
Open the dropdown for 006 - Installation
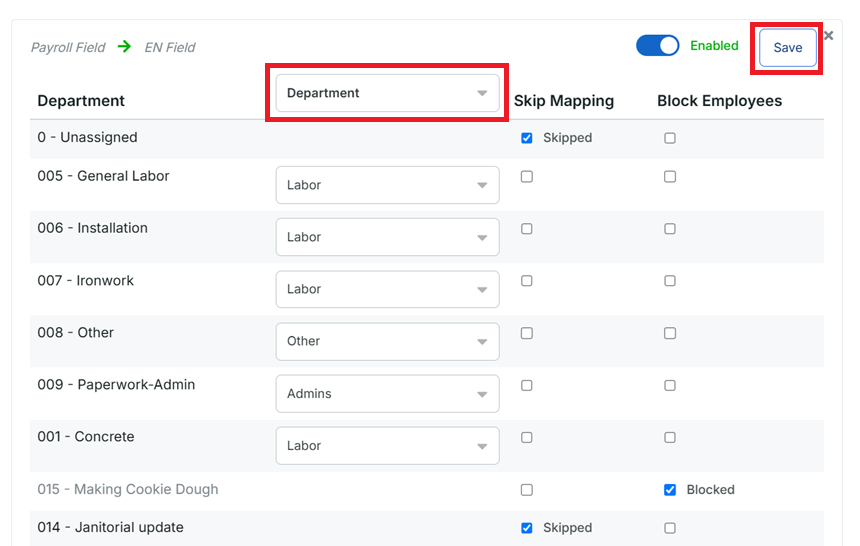[x=387, y=237]
